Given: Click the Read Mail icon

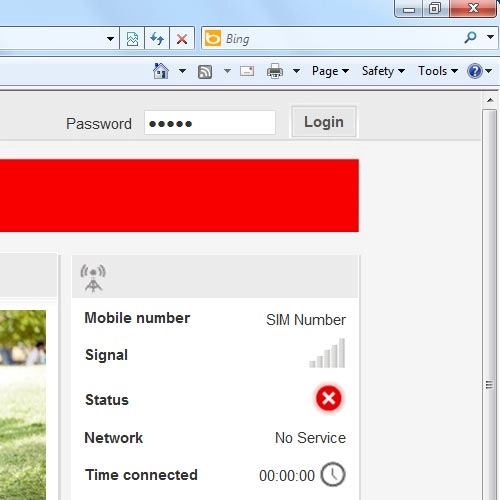Looking at the screenshot, I should (247, 71).
